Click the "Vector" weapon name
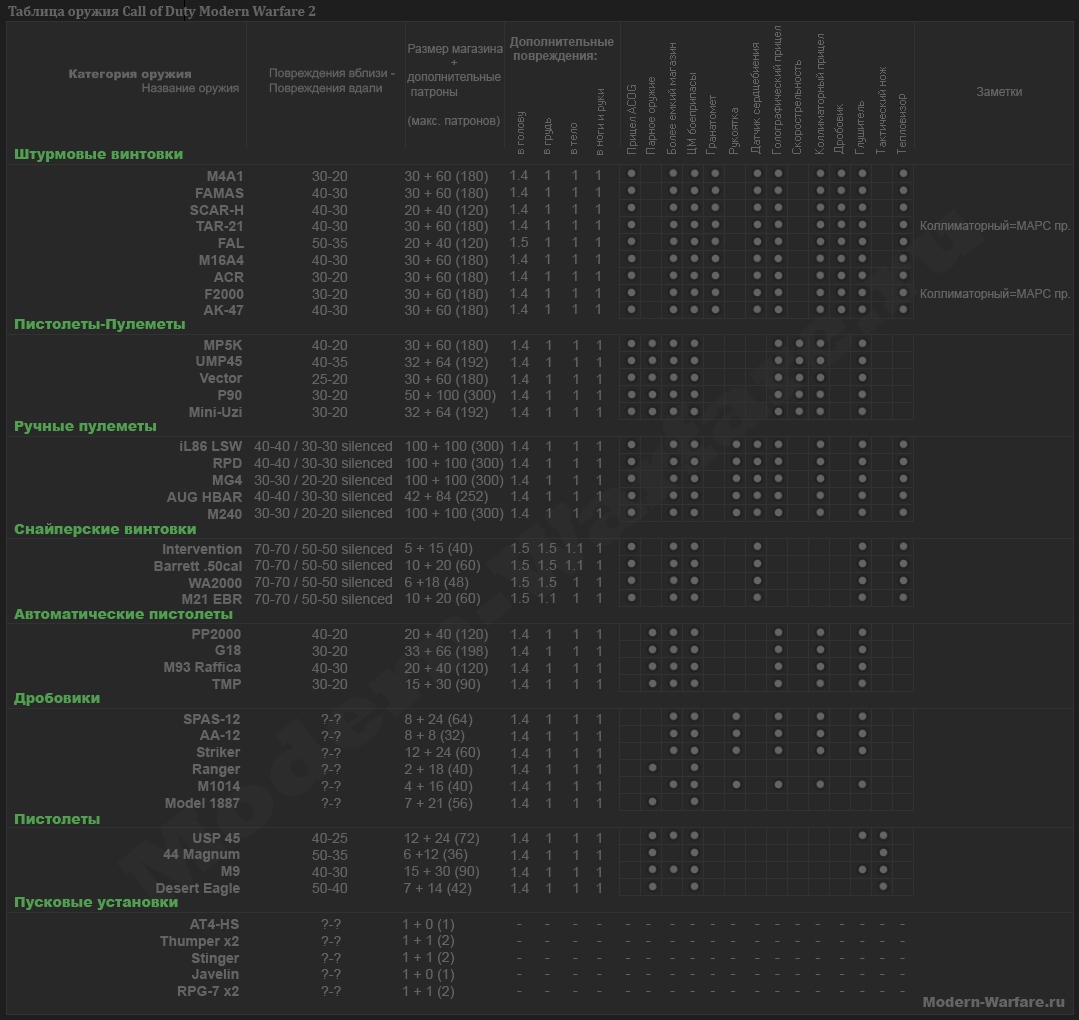This screenshot has width=1079, height=1020. tap(221, 379)
